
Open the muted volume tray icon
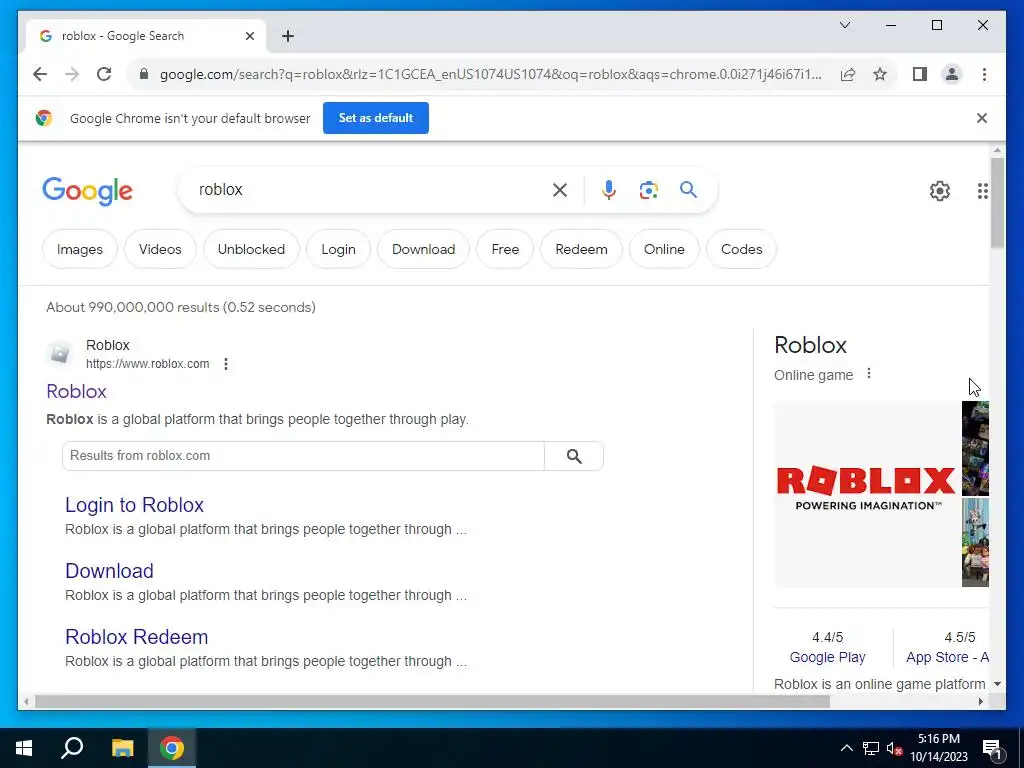894,748
